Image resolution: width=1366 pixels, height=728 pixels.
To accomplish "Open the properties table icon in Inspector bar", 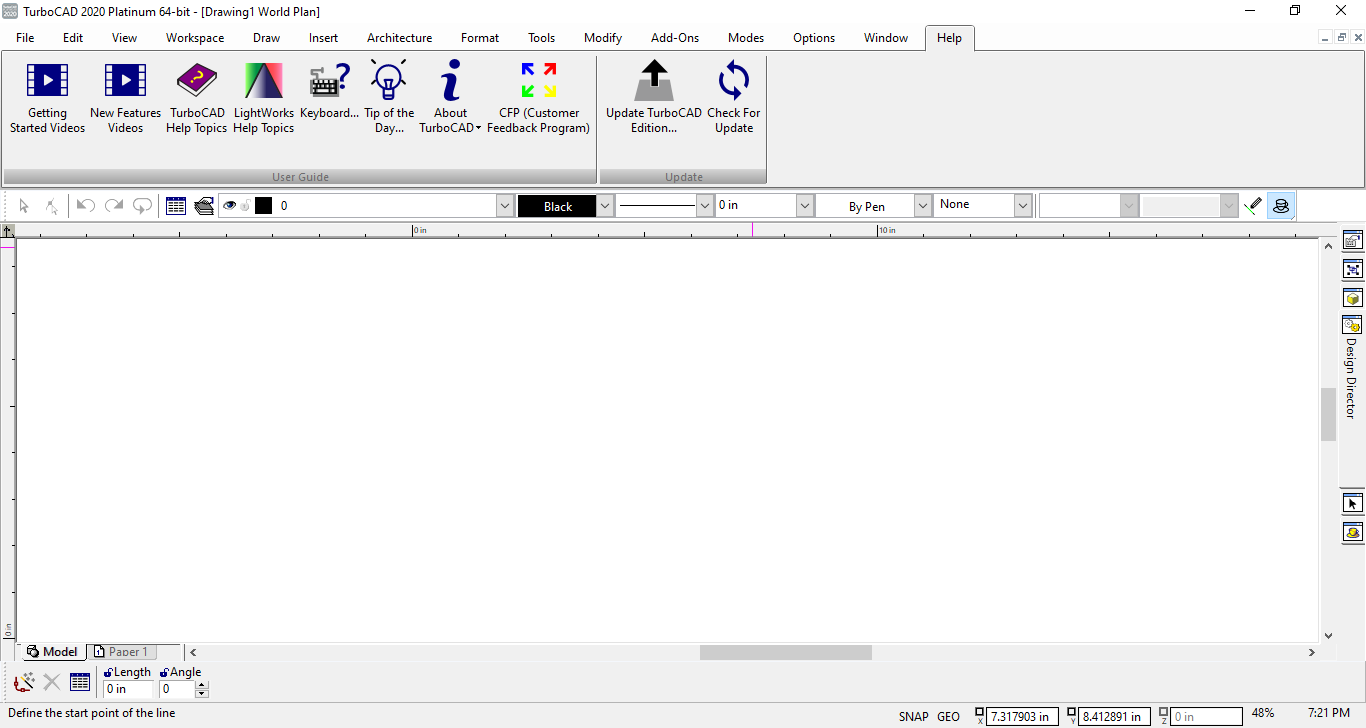I will (x=80, y=682).
